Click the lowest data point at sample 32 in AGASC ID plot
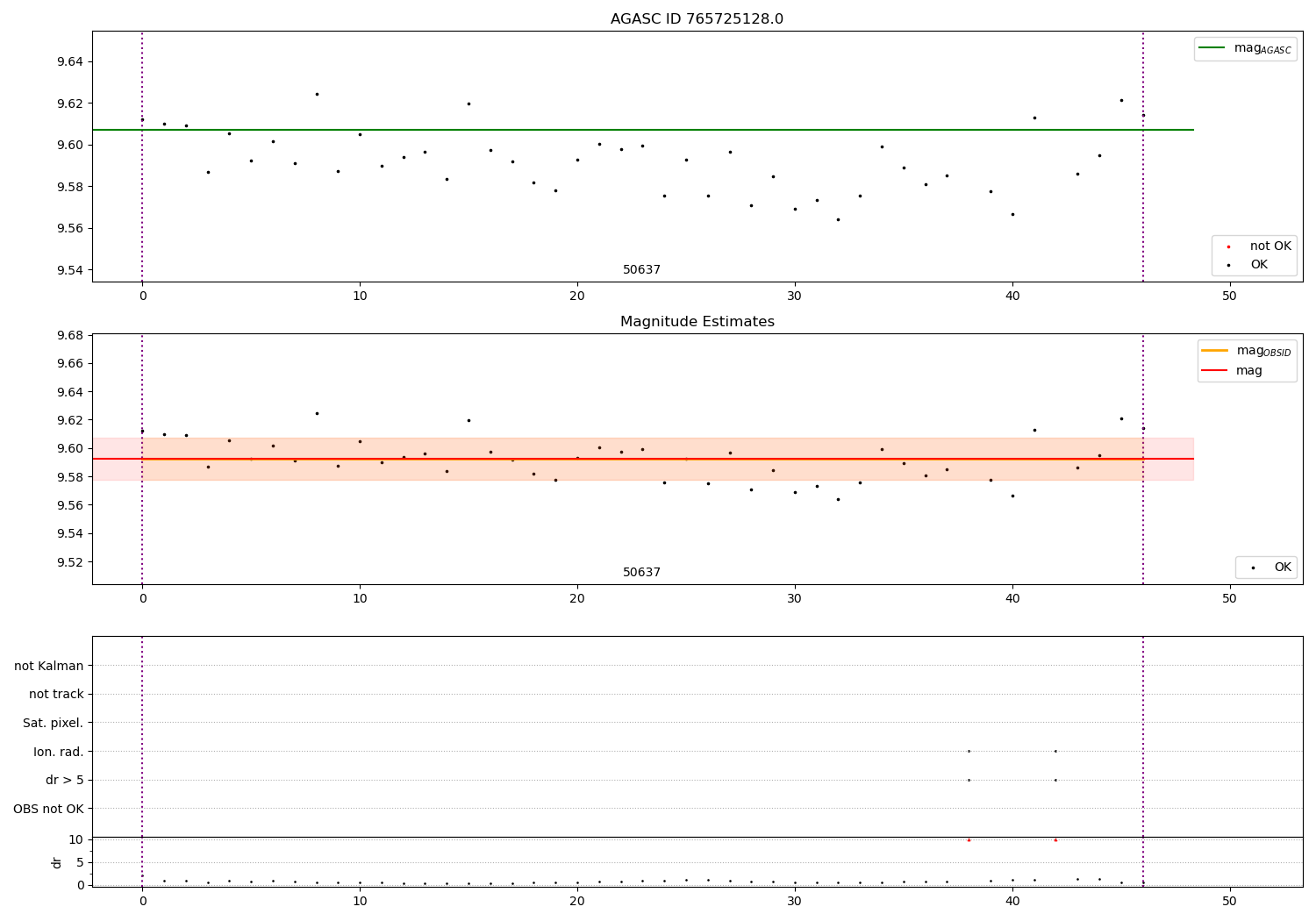Image resolution: width=1316 pixels, height=921 pixels. pos(838,219)
